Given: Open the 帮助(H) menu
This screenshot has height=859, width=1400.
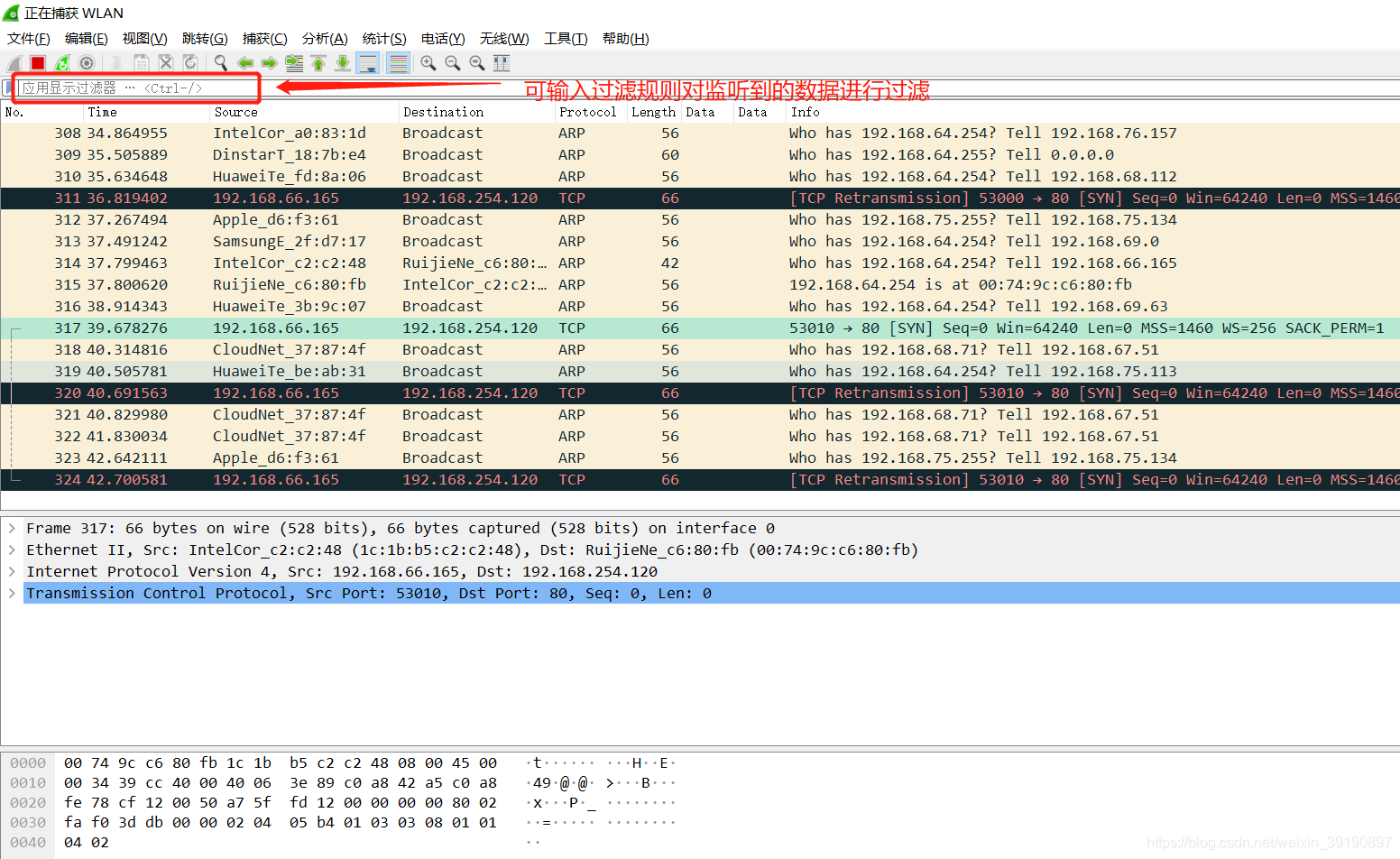Looking at the screenshot, I should 626,39.
